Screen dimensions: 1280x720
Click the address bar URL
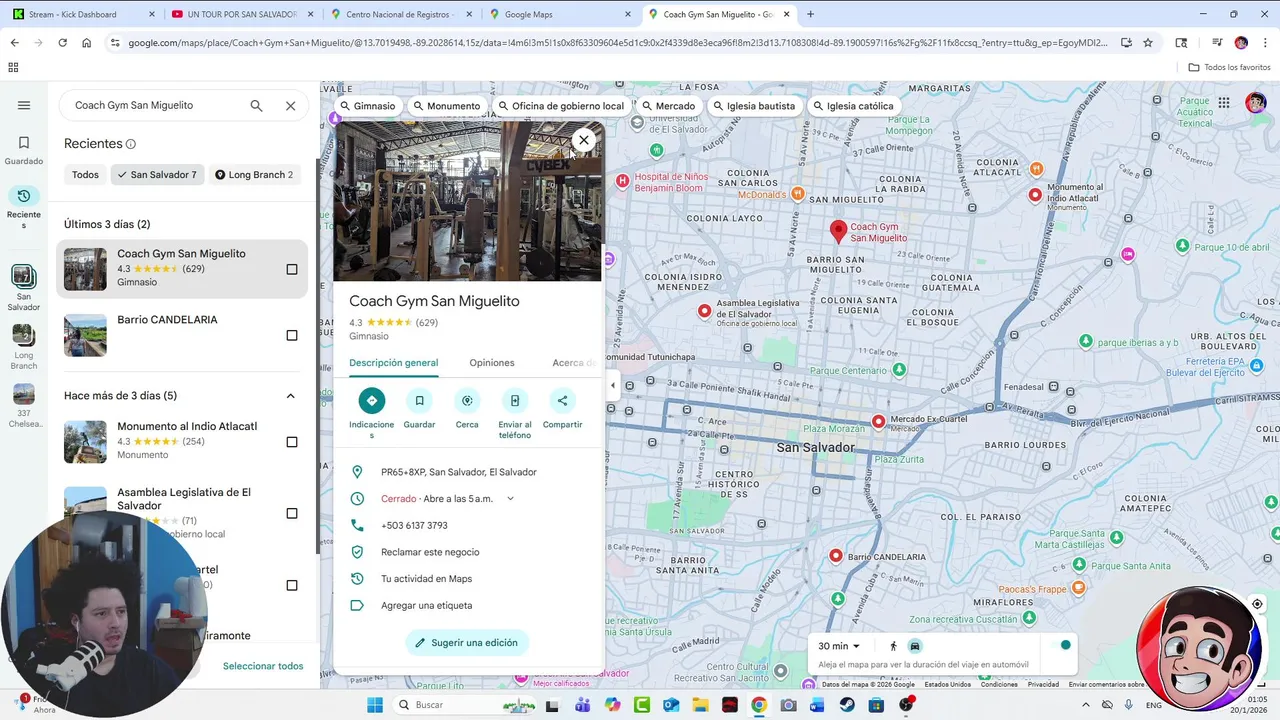tap(617, 43)
